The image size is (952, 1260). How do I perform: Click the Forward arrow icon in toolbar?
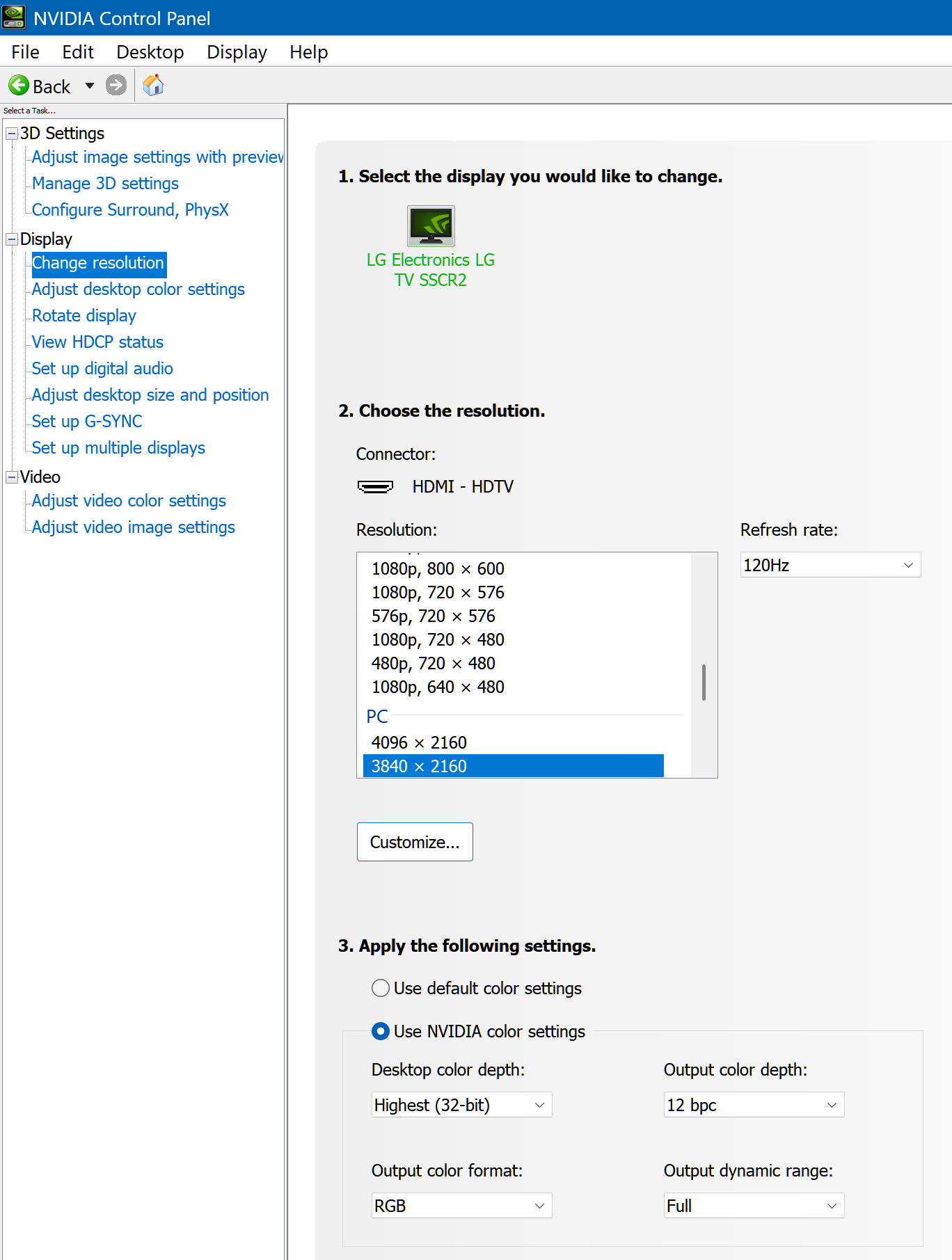pyautogui.click(x=116, y=86)
